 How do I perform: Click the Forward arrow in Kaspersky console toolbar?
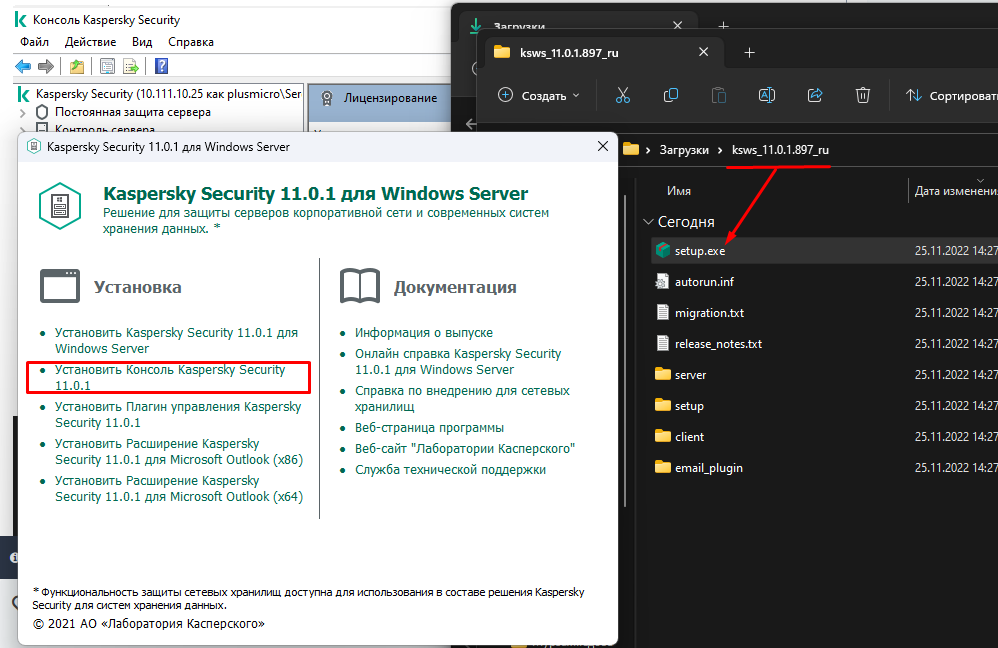pos(46,66)
